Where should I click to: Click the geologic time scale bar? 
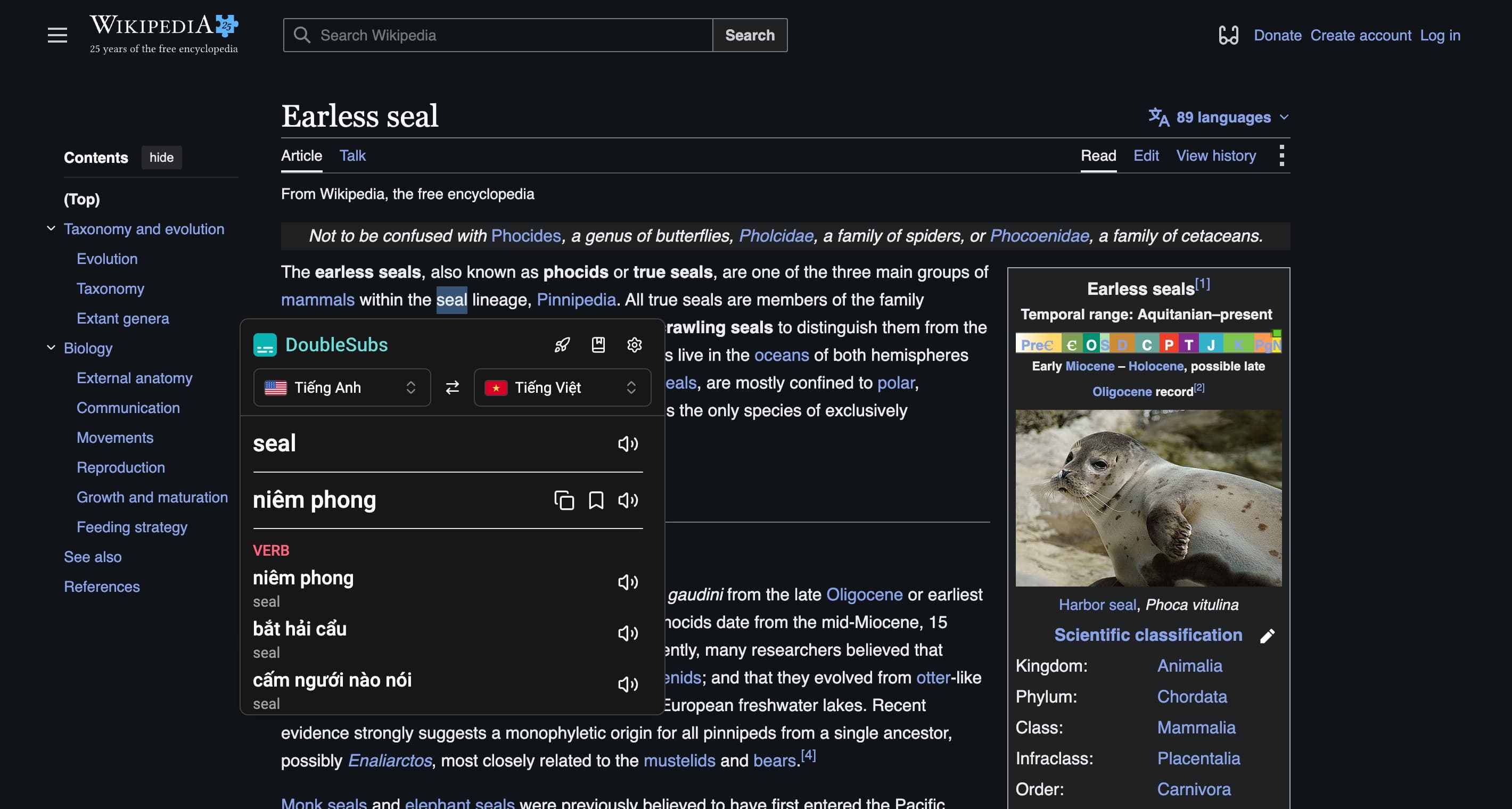[1148, 343]
